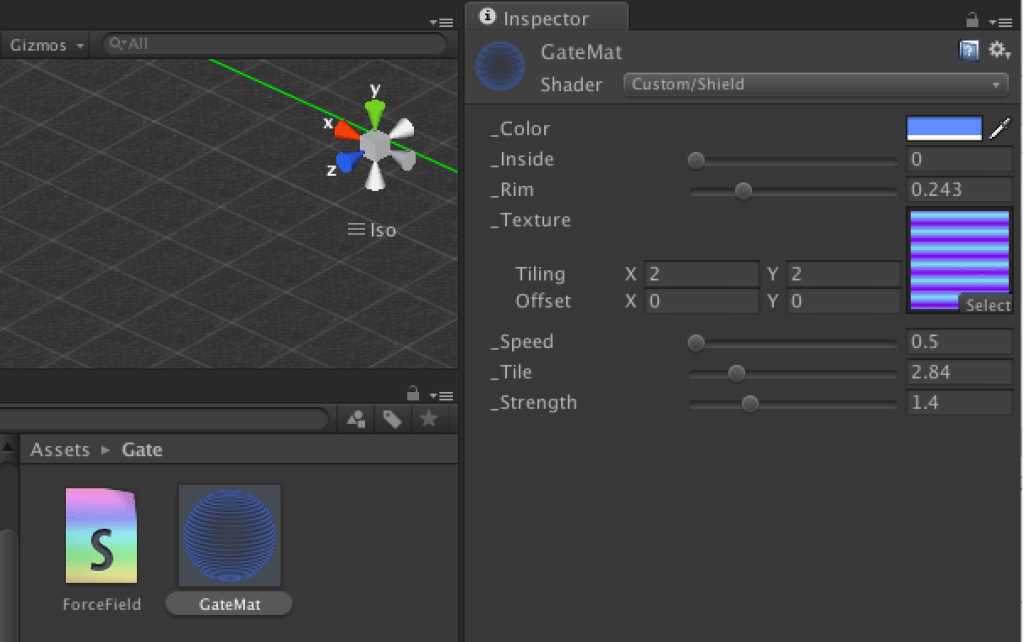
Task: Select the ForceField shader asset thumbnail
Action: [100, 535]
